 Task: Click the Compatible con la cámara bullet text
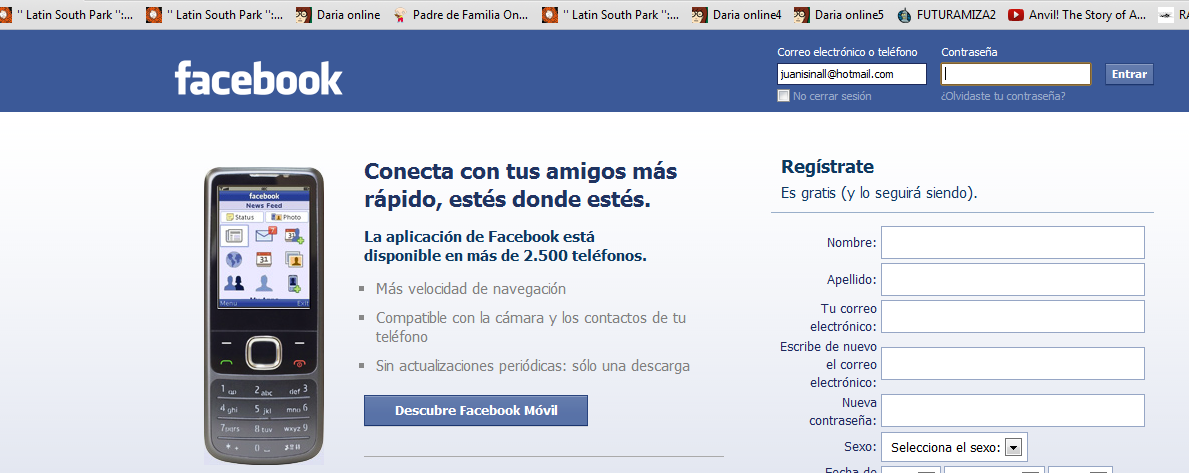point(531,327)
